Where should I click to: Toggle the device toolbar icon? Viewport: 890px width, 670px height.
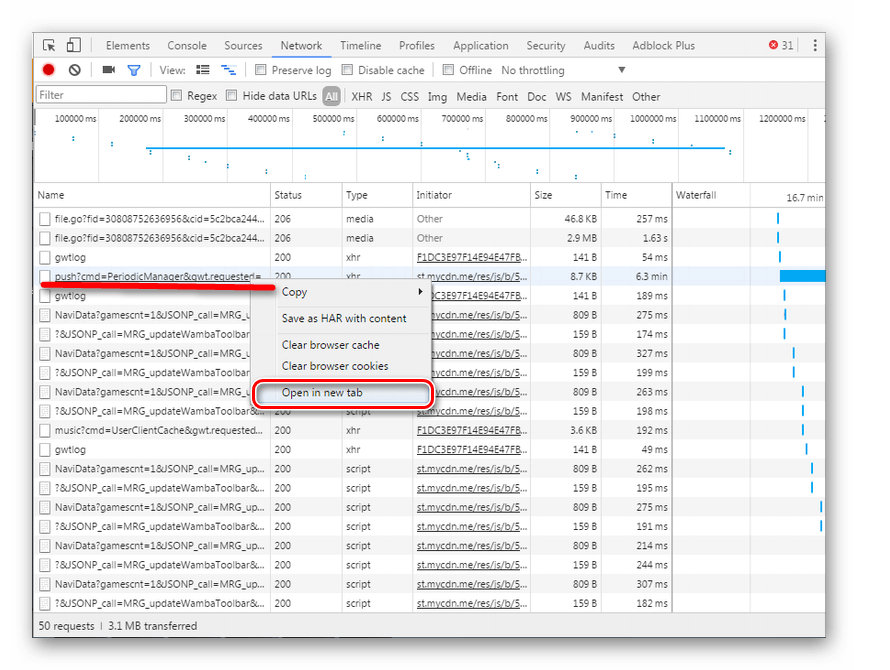coord(73,45)
